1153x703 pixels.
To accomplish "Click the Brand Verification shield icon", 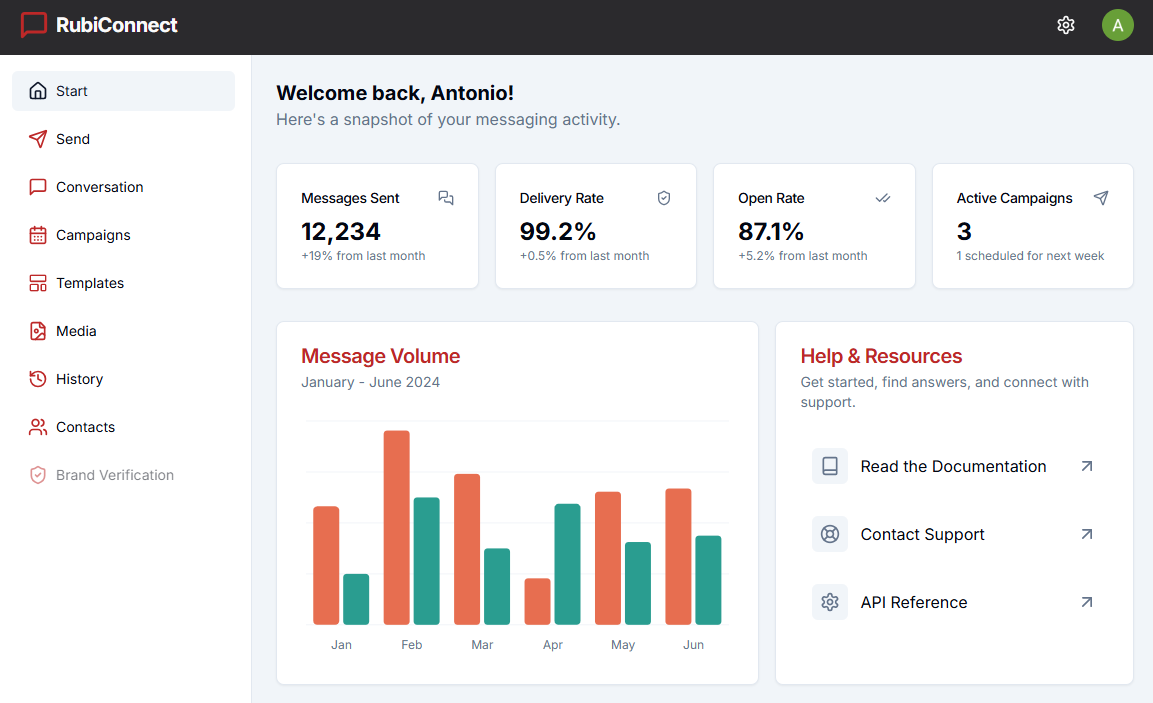I will (38, 475).
